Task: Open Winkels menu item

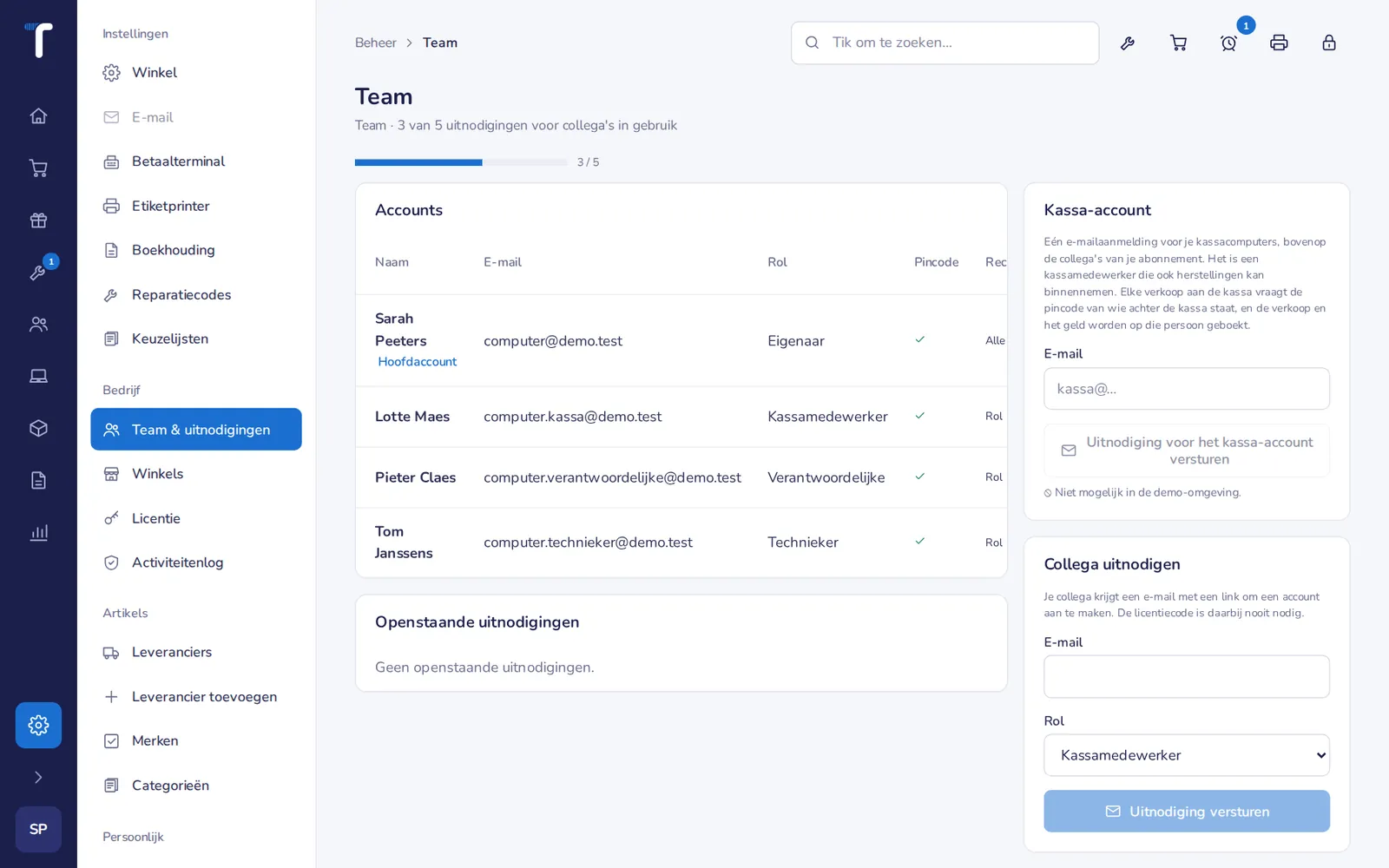Action: [x=196, y=474]
